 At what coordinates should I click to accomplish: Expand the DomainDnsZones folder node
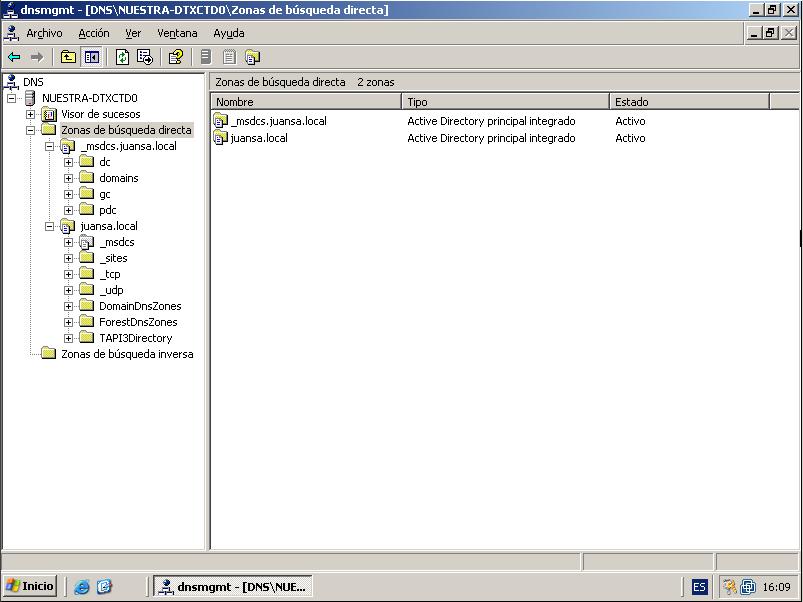pos(69,306)
